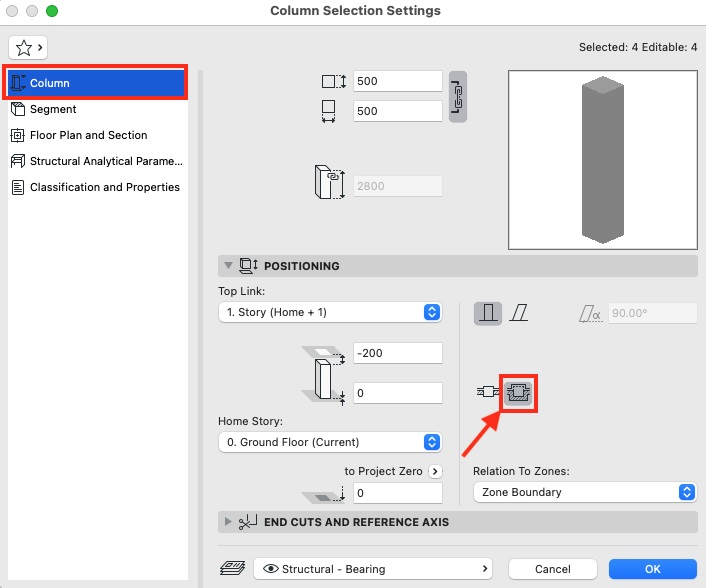The image size is (706, 588).
Task: Click the OK button
Action: 652,569
